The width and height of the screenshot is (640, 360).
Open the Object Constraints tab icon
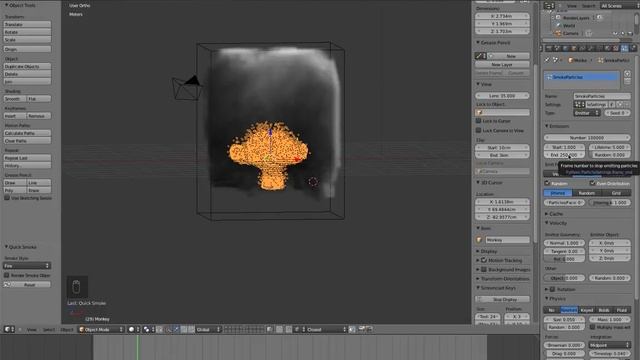point(582,48)
